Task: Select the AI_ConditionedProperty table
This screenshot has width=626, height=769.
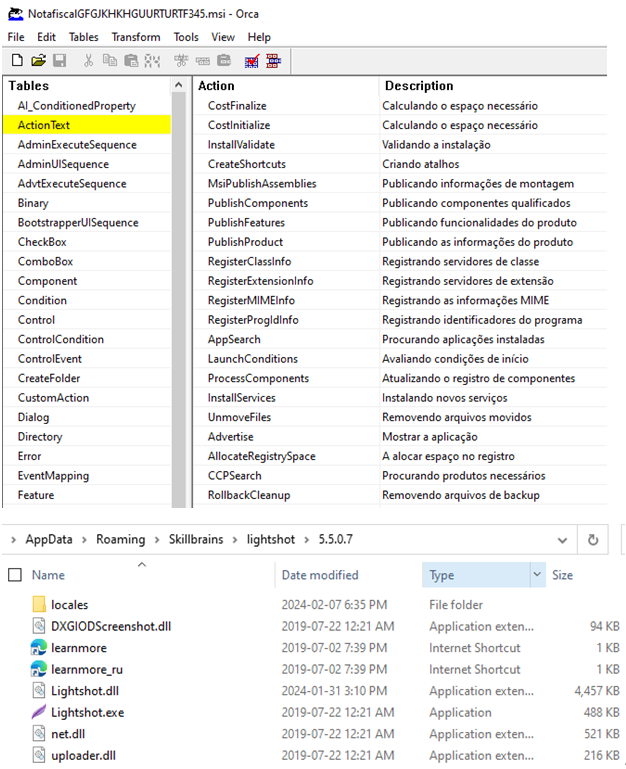Action: pyautogui.click(x=77, y=106)
